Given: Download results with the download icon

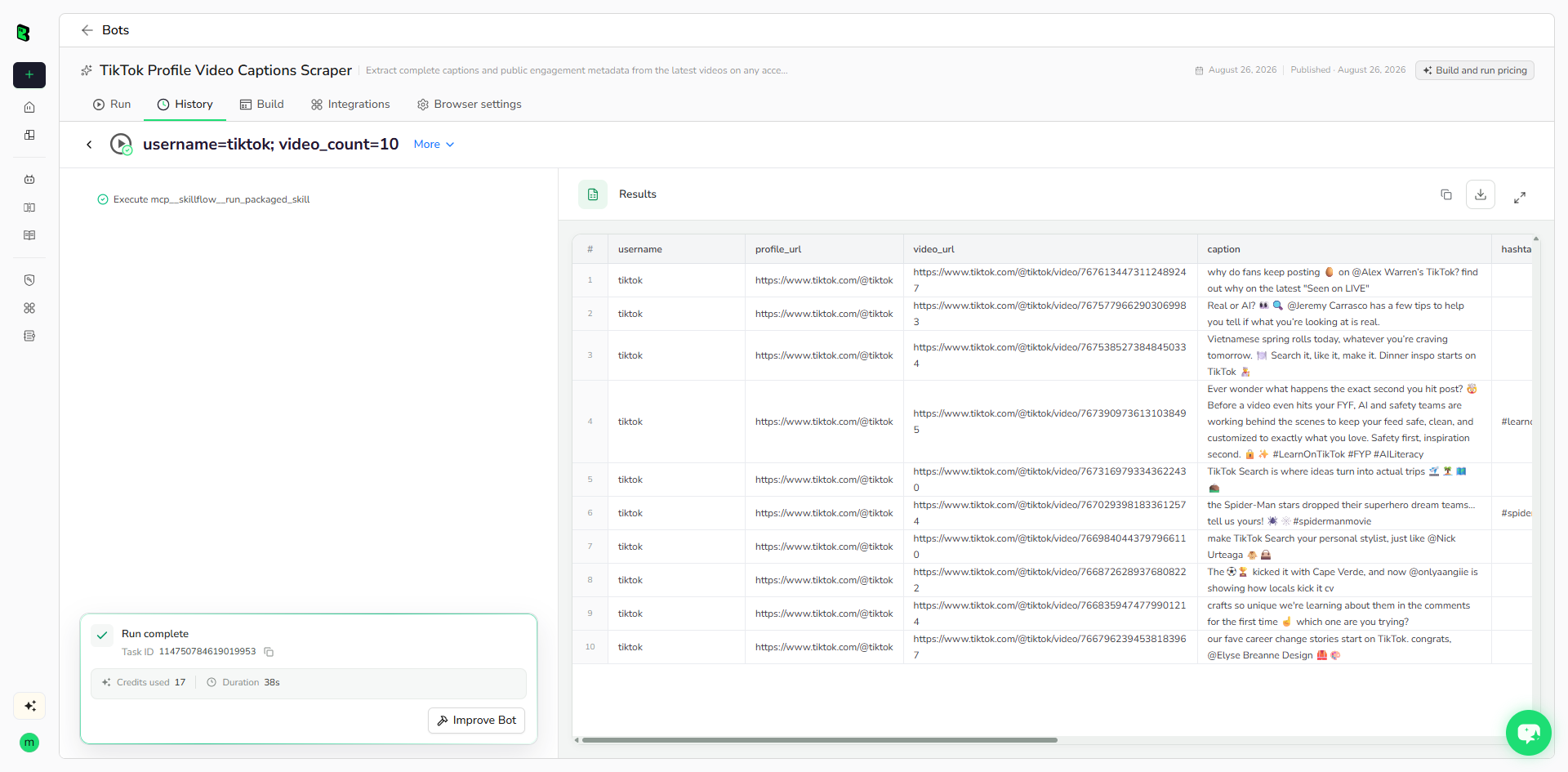Looking at the screenshot, I should (1481, 194).
